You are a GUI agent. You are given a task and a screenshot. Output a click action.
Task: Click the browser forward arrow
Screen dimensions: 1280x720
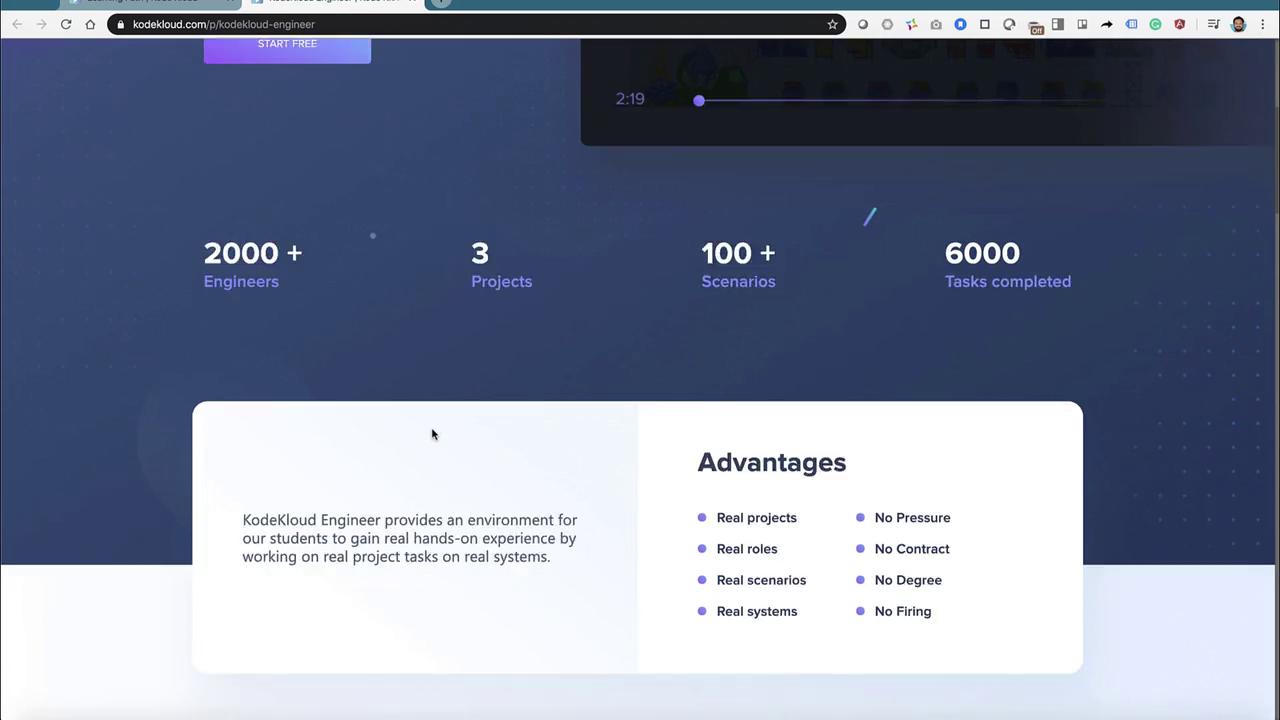[41, 24]
